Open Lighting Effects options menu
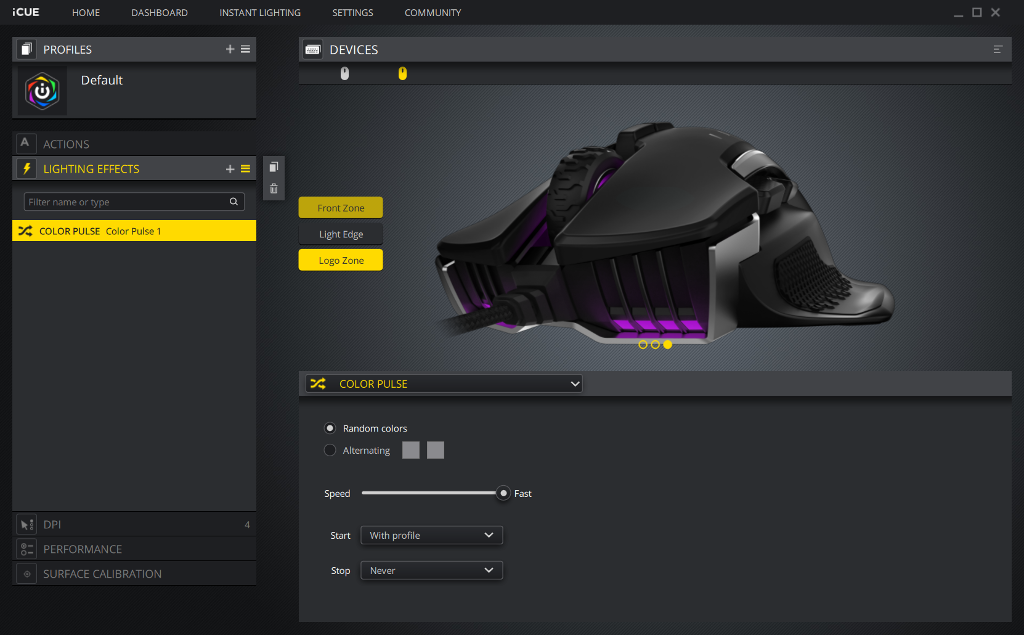The height and width of the screenshot is (635, 1024). pyautogui.click(x=246, y=169)
